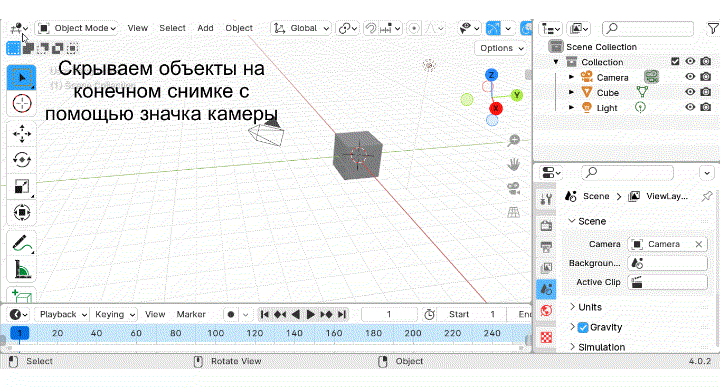
Task: Clear the scene Camera field
Action: 699,244
